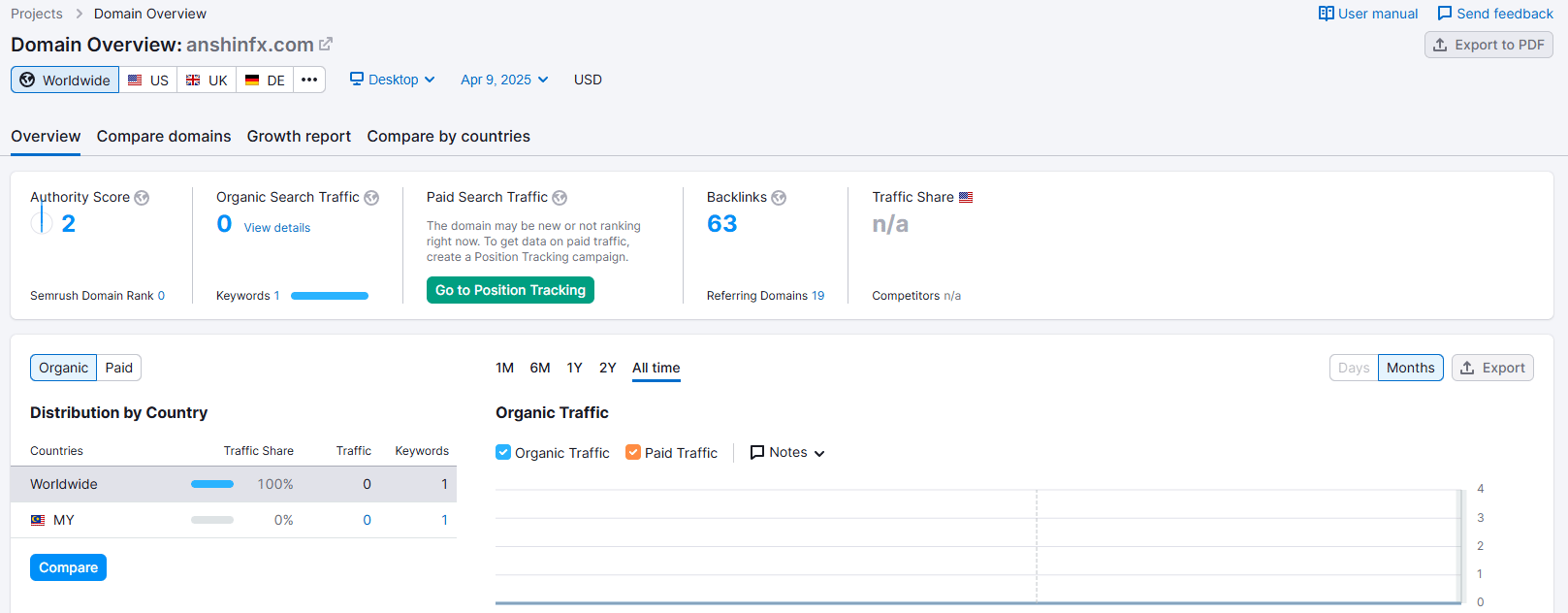Image resolution: width=1568 pixels, height=613 pixels.
Task: Click the Organic Search Traffic 0 value
Action: point(224,224)
